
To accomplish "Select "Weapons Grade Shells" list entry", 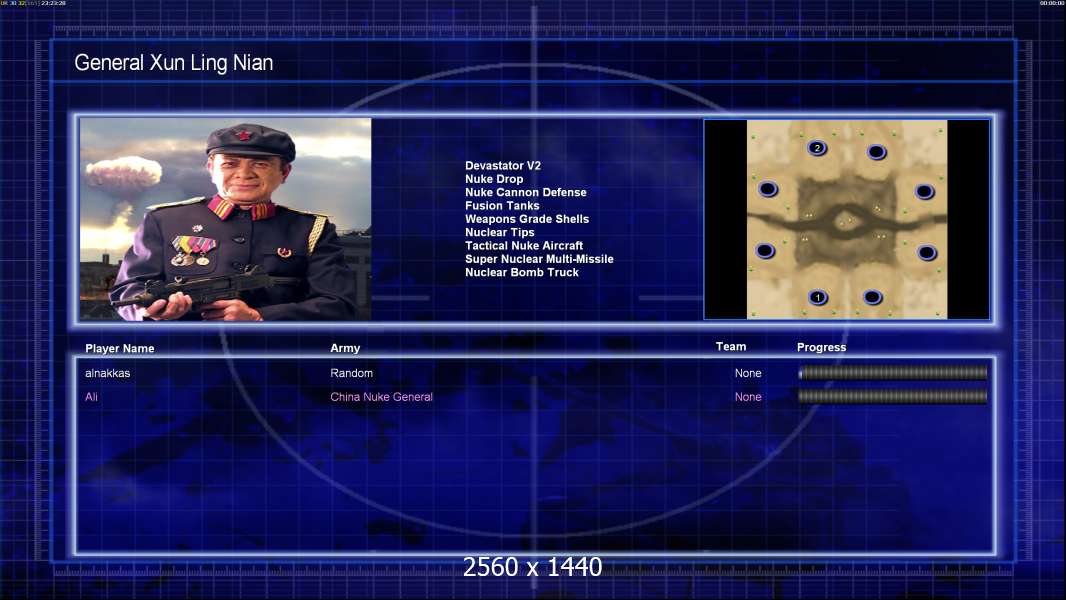I will pos(527,219).
